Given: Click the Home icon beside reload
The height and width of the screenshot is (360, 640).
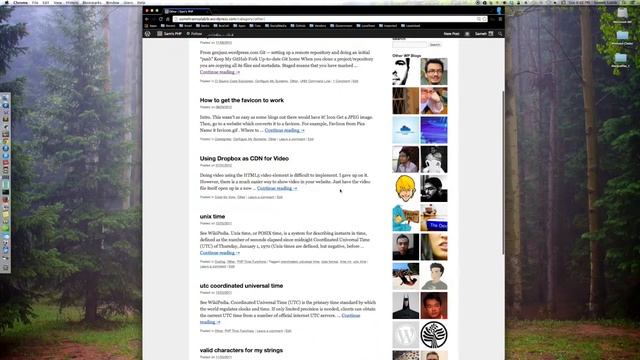Looking at the screenshot, I should click(167, 19).
